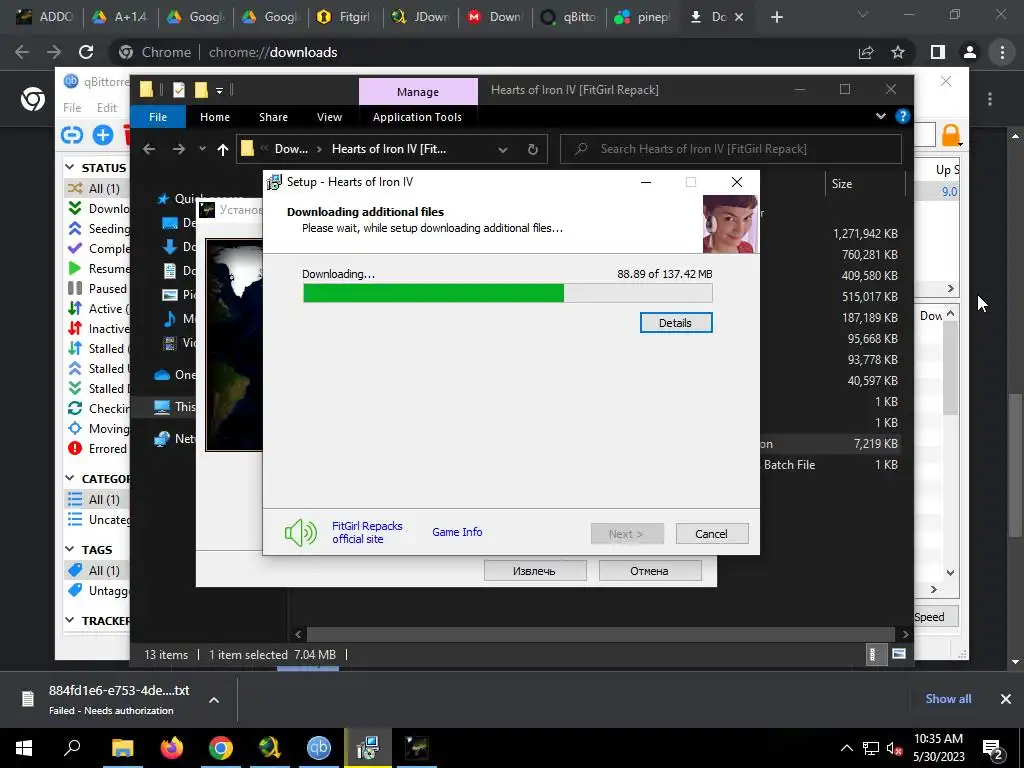The height and width of the screenshot is (768, 1024).
Task: Open the address bar history dropdown
Action: pos(503,150)
